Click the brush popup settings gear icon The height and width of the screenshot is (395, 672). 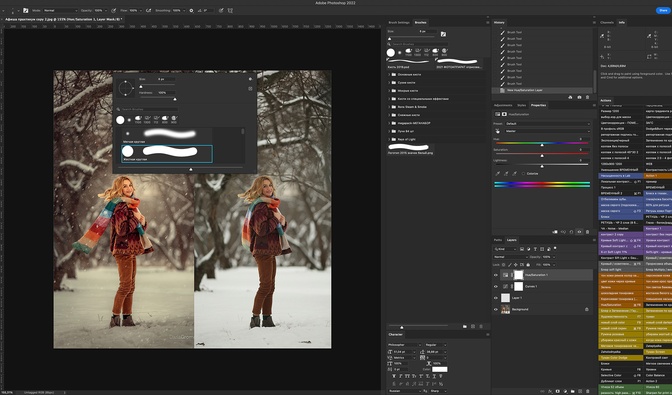pyautogui.click(x=250, y=79)
